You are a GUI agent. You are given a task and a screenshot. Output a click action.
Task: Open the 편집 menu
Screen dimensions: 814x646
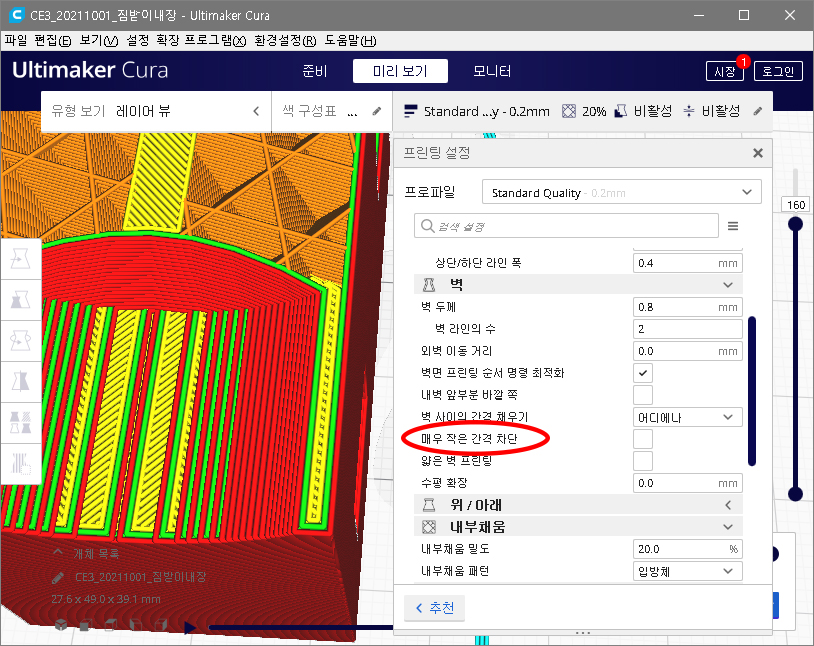[52, 41]
